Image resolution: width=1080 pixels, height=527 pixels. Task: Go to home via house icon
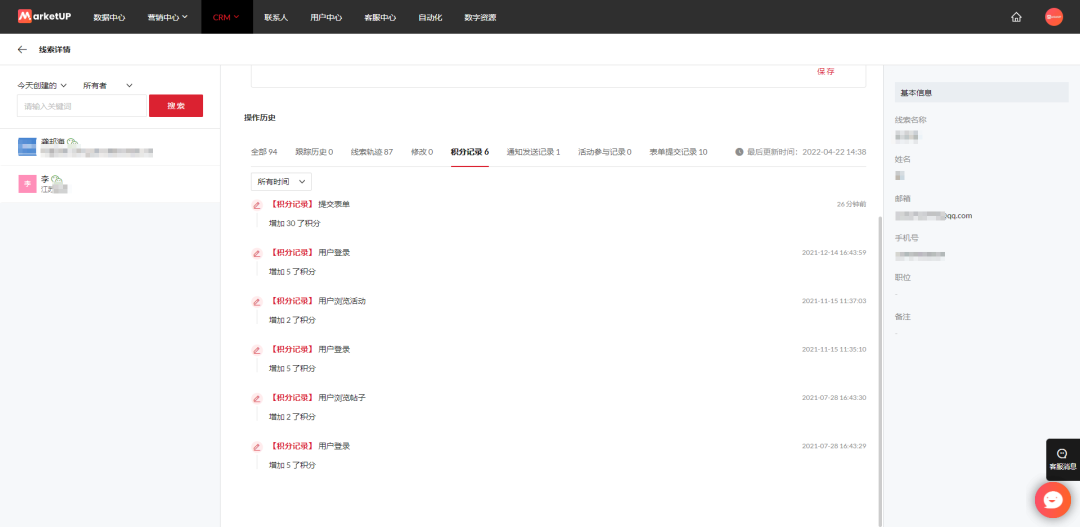(1016, 17)
